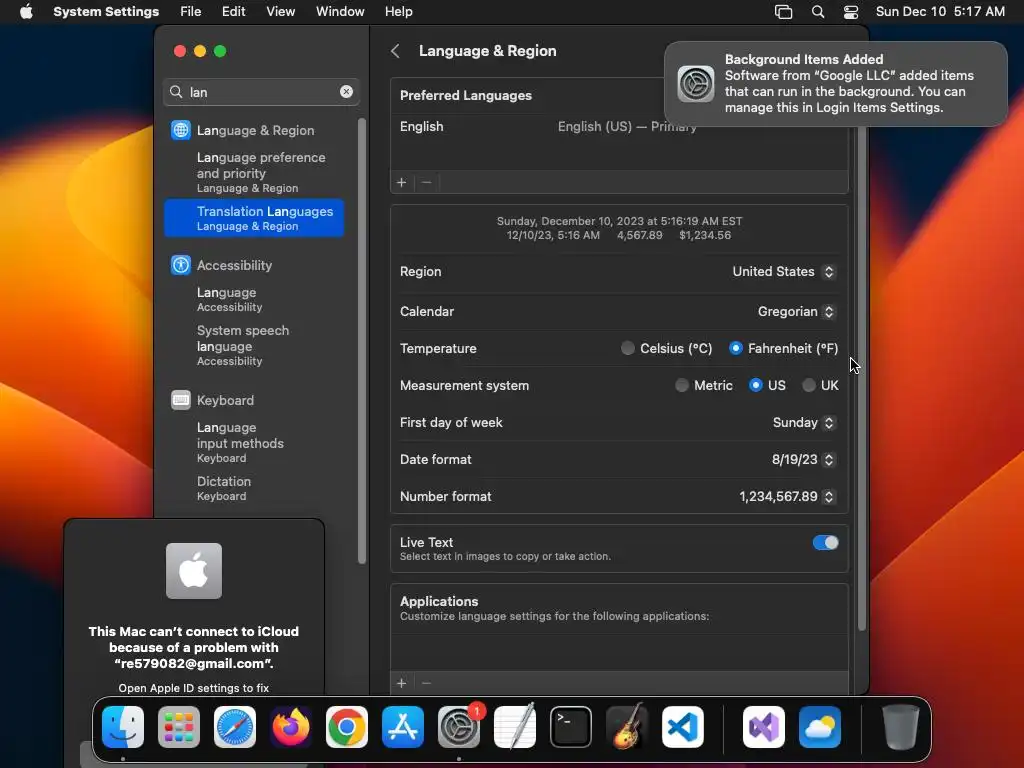Screen dimensions: 1024x768
Task: Open the Edit menu
Action: (234, 12)
